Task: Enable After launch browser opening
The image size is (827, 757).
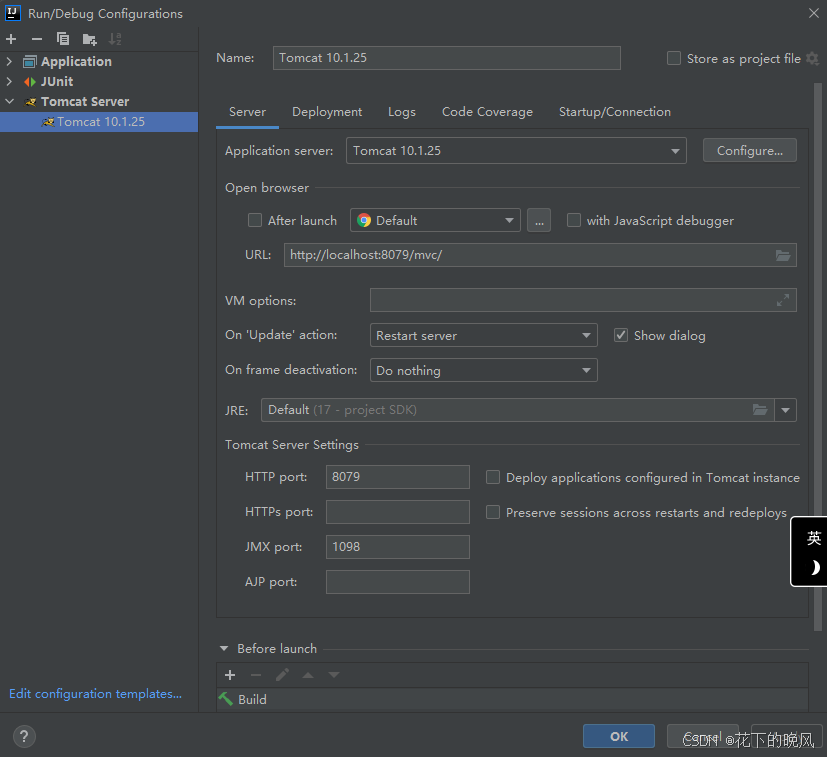Action: tap(255, 220)
